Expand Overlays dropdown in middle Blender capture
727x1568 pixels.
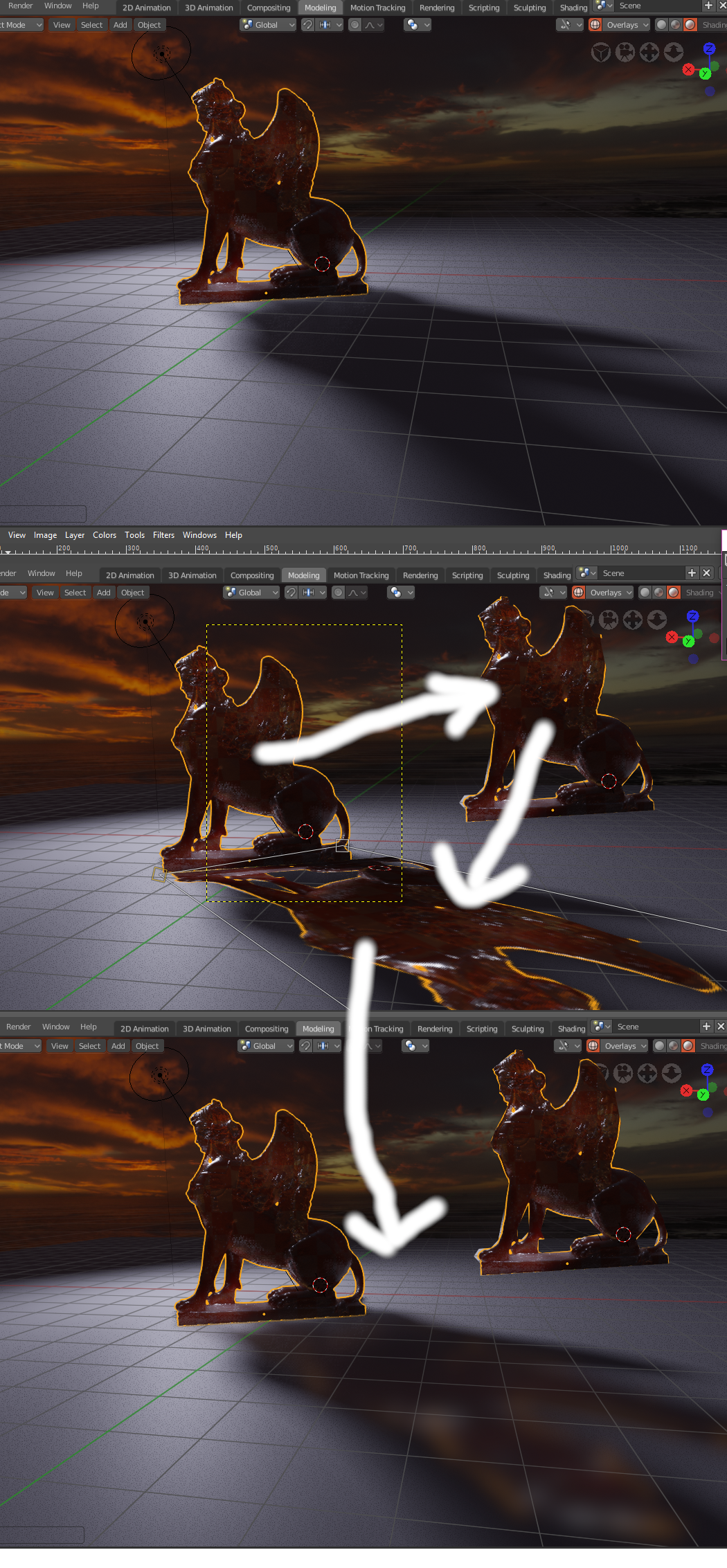(610, 593)
